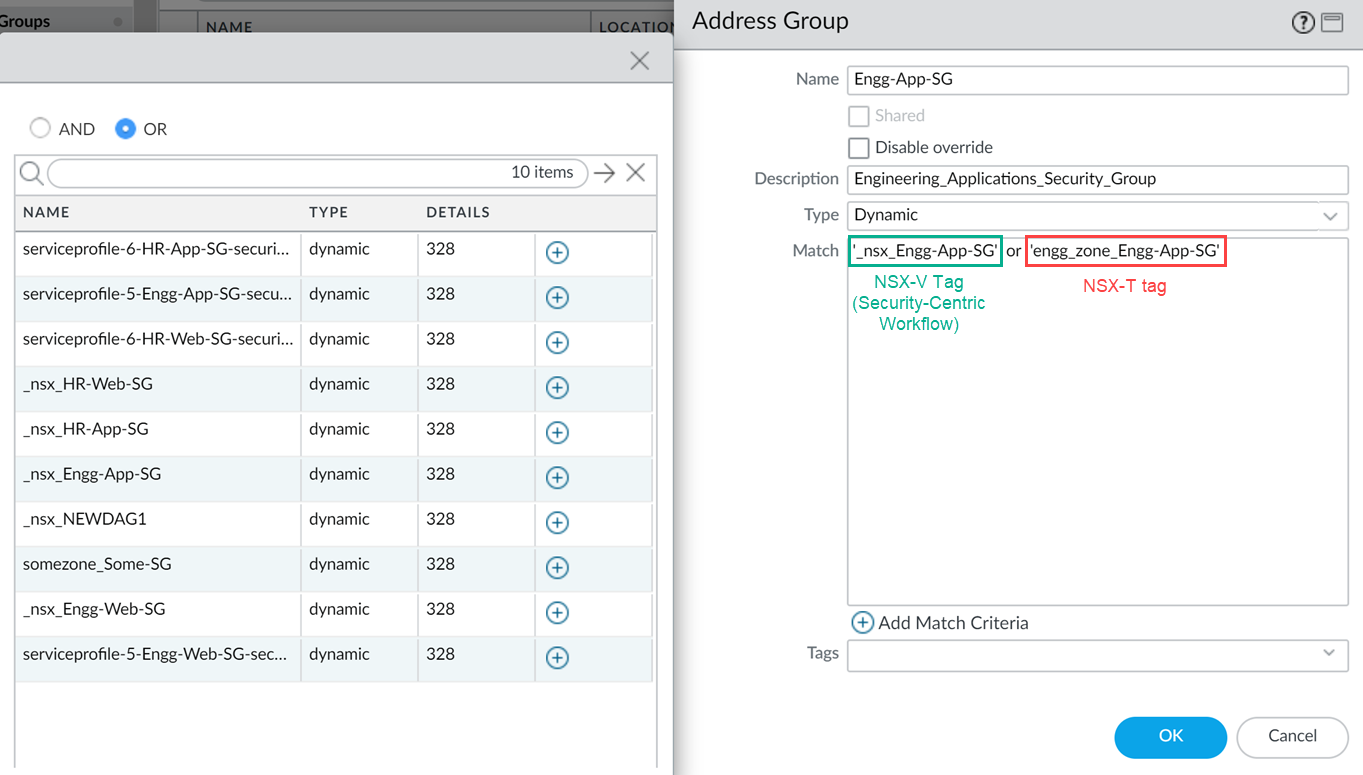
Task: Open the Address Group help icon
Action: tap(1302, 22)
